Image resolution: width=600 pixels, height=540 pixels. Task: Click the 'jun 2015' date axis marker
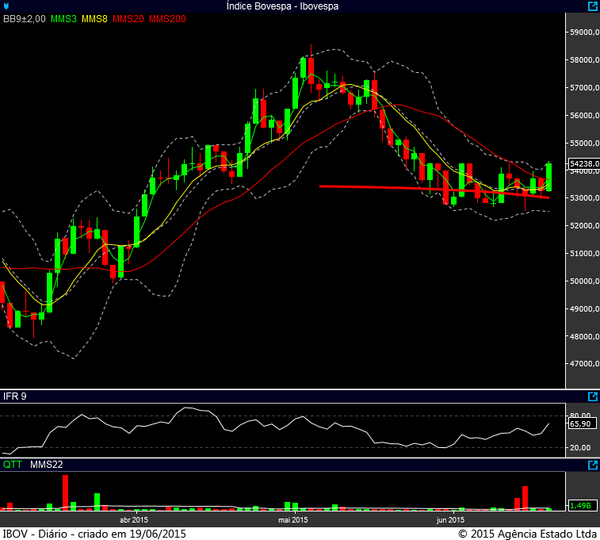450,520
